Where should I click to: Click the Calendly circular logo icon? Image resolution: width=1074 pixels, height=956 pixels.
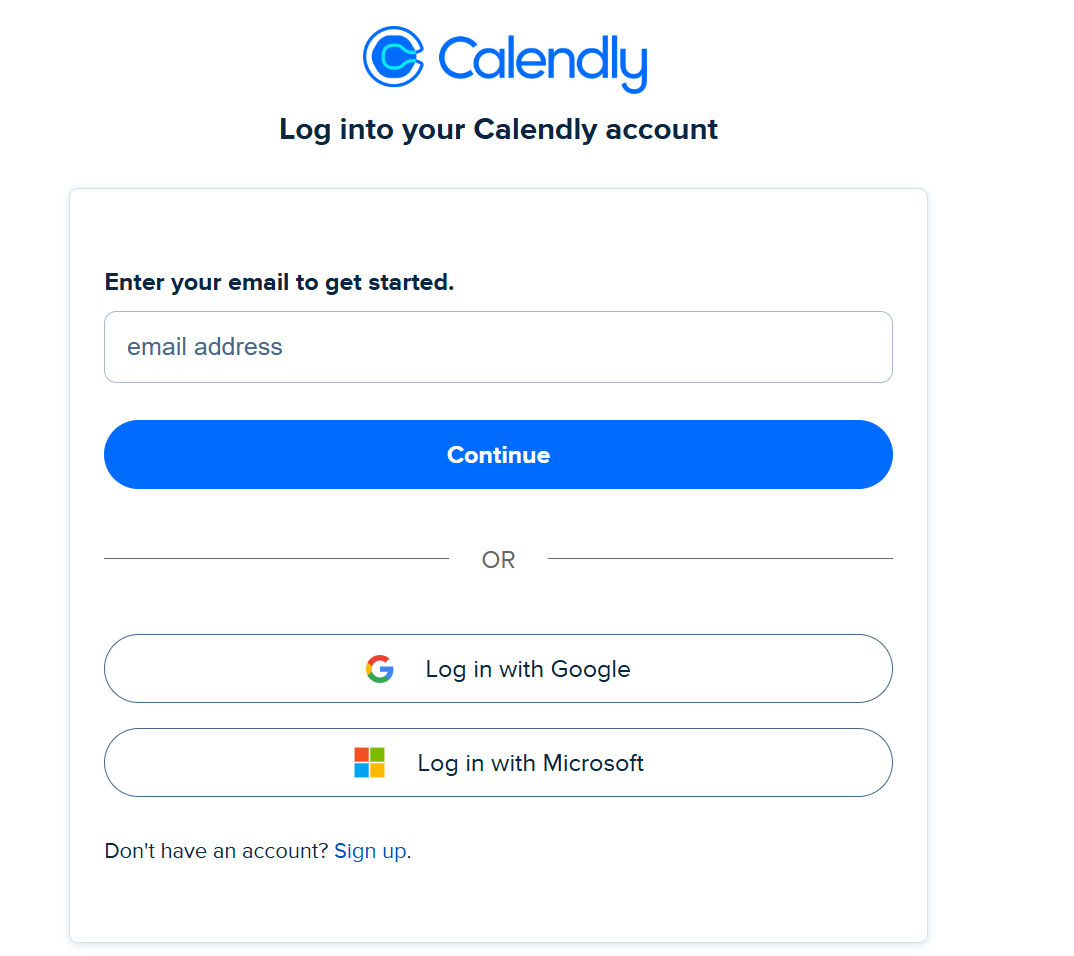394,56
